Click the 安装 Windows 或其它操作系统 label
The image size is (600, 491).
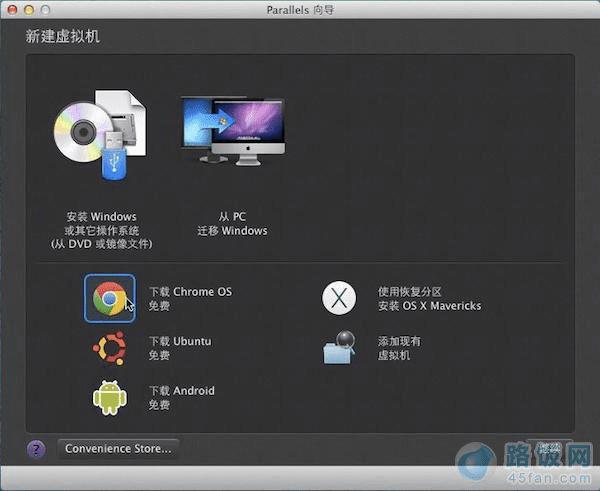(x=101, y=230)
